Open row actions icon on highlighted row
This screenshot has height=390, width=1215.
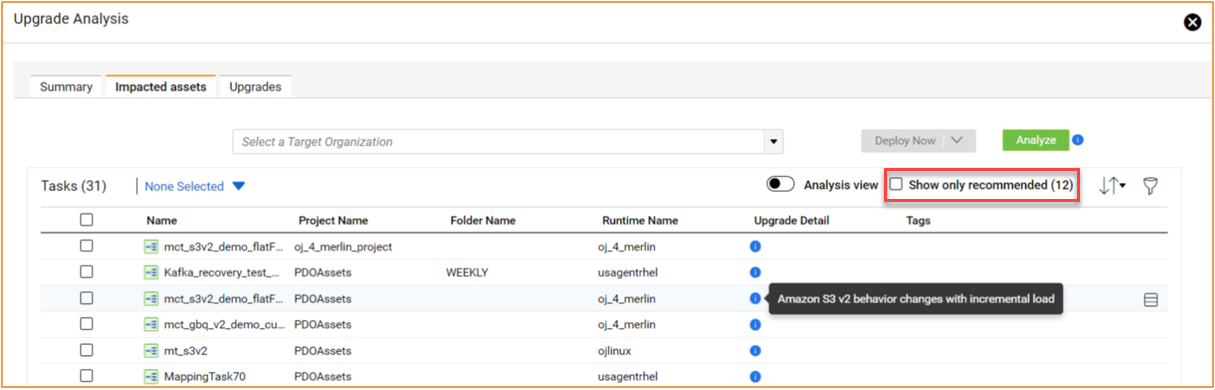pos(1150,299)
